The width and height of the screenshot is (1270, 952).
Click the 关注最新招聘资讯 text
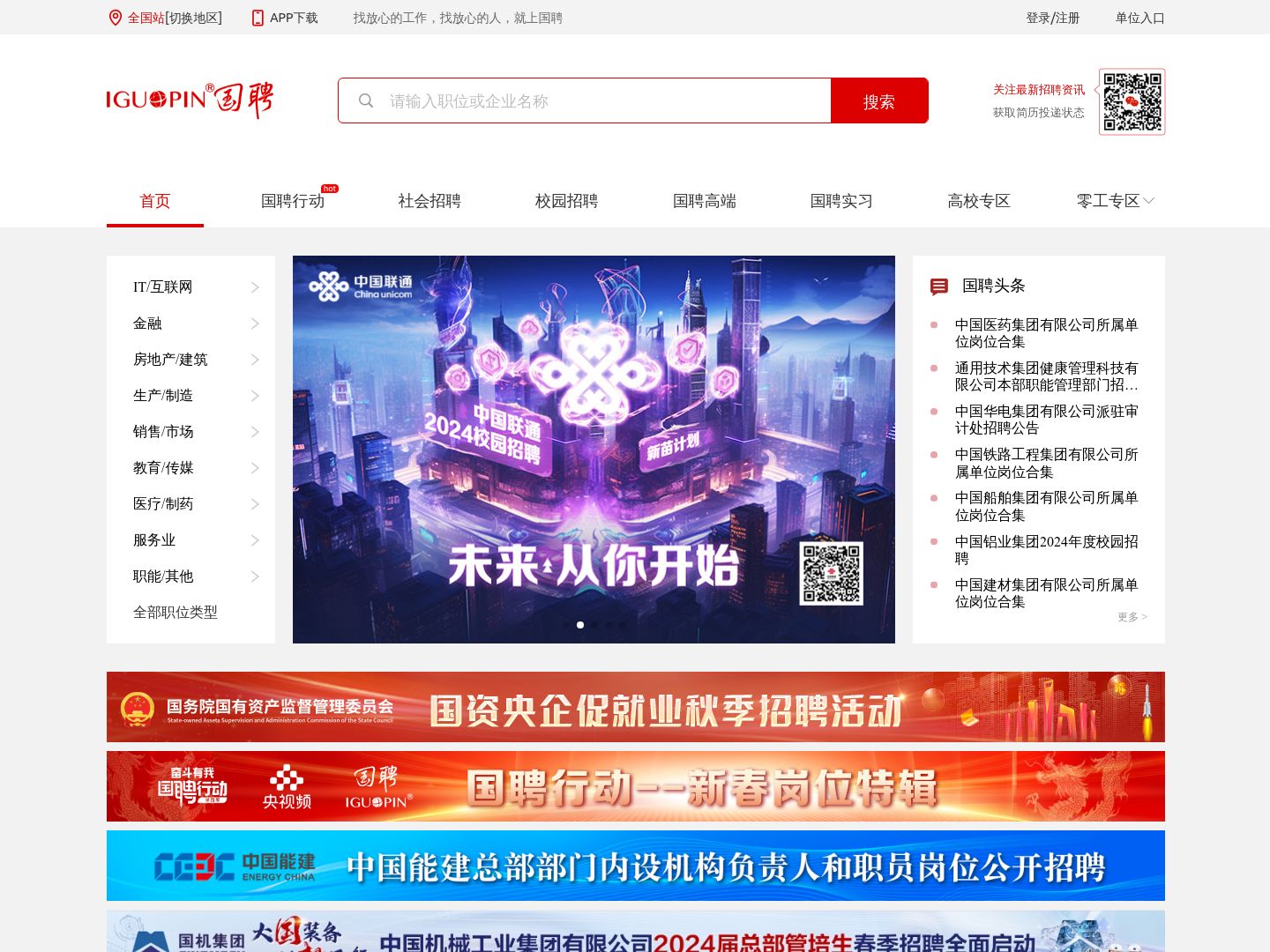click(1039, 90)
